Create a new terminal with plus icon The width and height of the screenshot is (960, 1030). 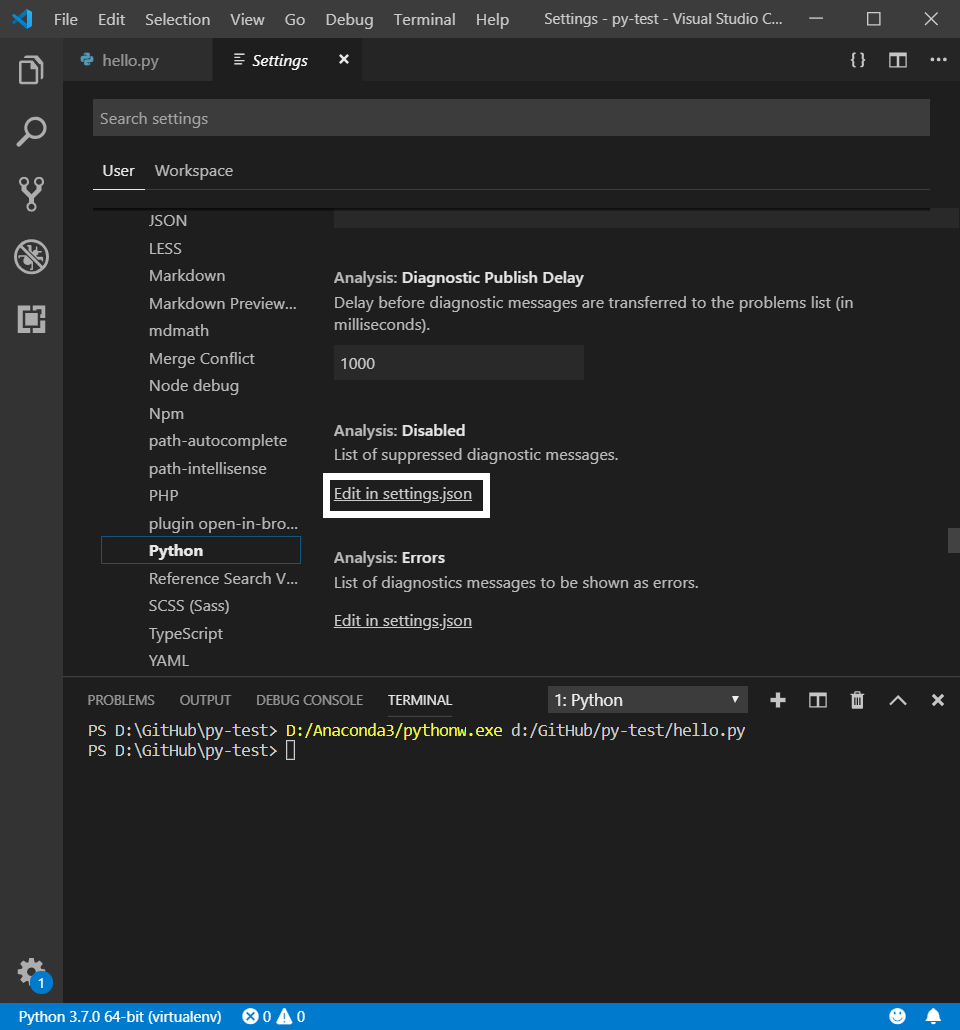pyautogui.click(x=777, y=700)
